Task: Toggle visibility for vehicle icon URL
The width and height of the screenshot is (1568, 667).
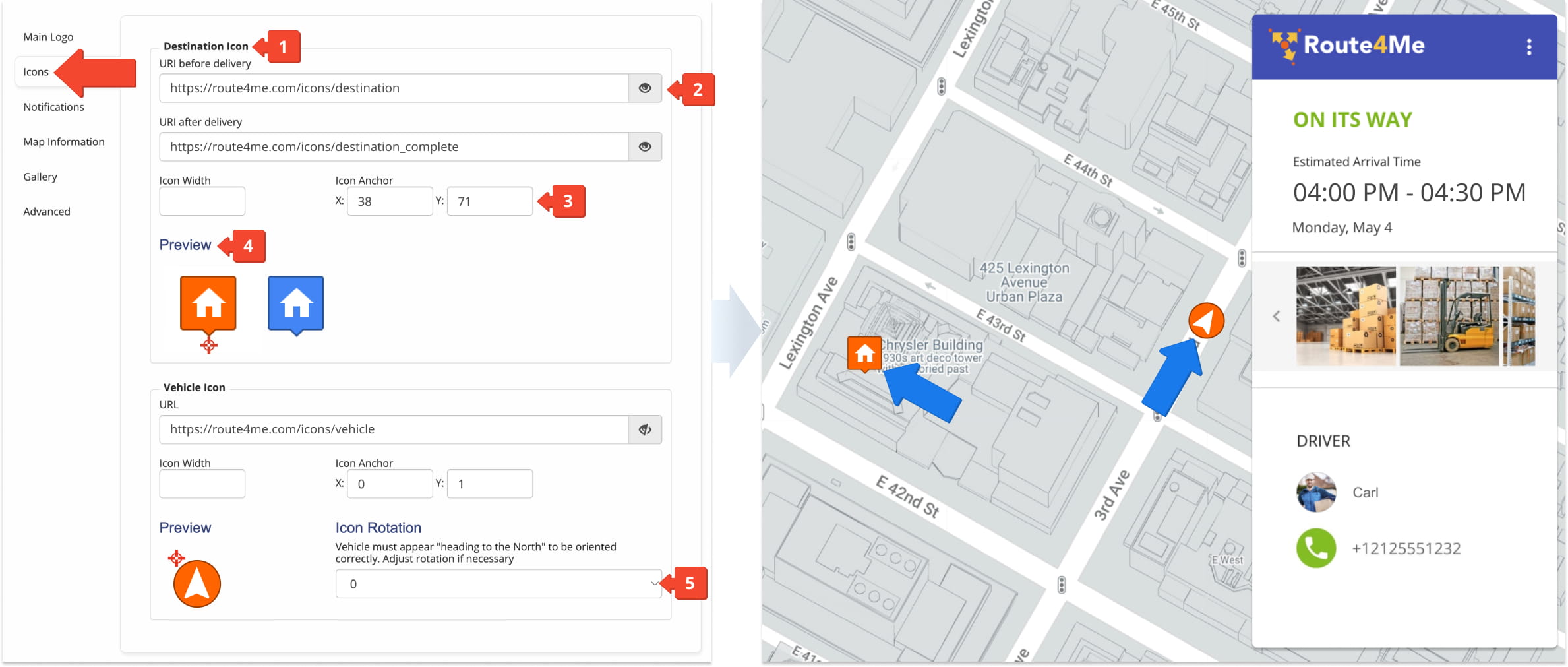Action: [645, 429]
